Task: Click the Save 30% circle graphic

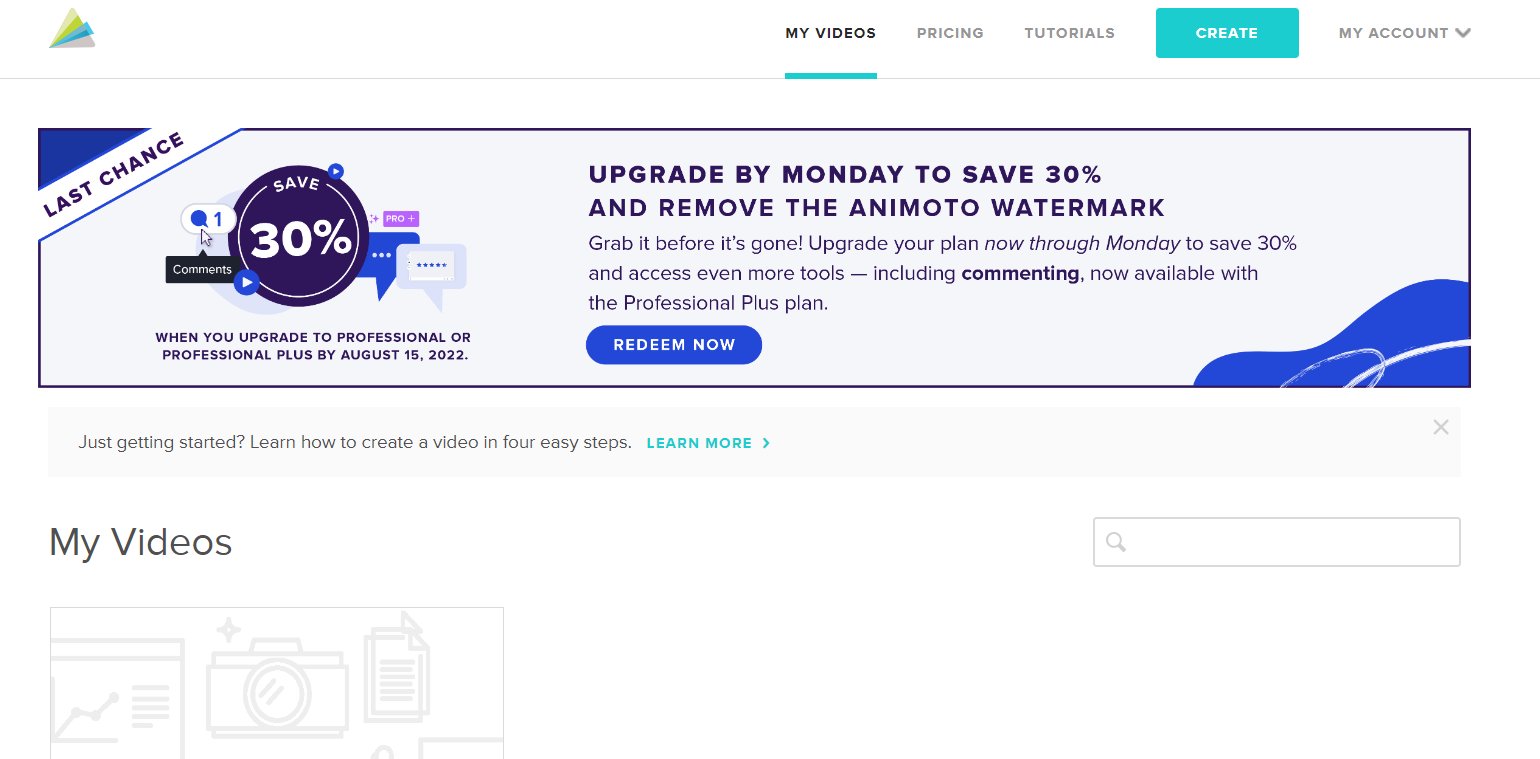Action: pyautogui.click(x=299, y=236)
